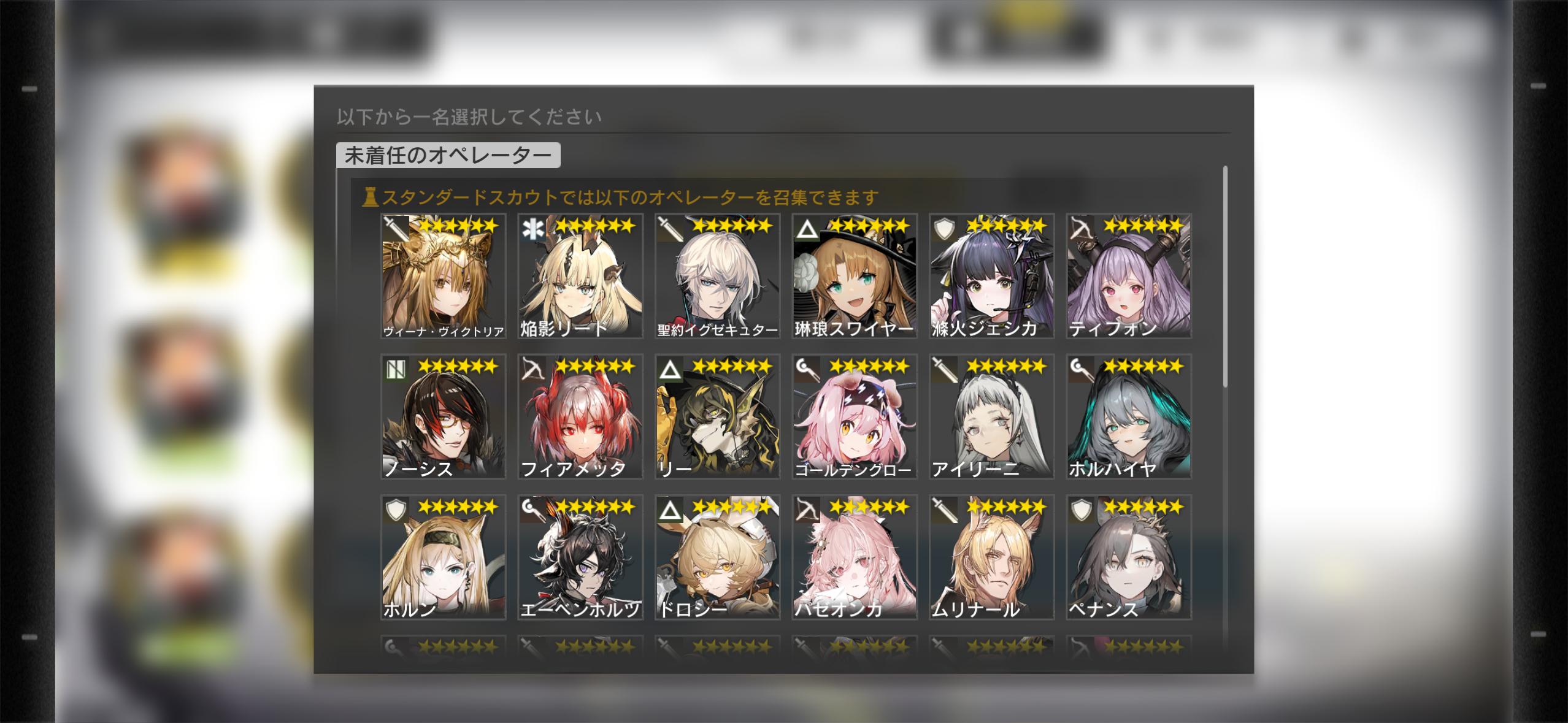Choose 滌火ジェシカ operator portrait
Screen dimensions: 1568x723
pos(991,276)
